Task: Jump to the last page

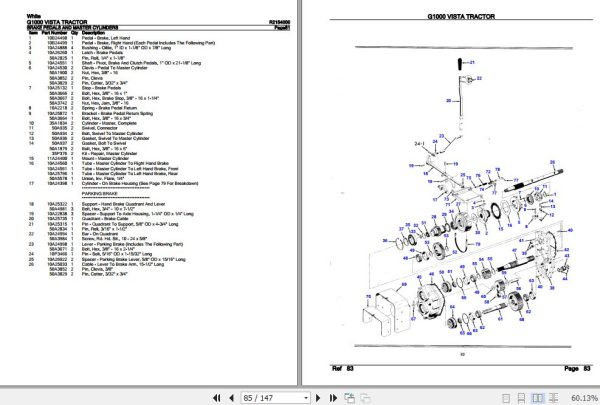Action: (x=333, y=398)
